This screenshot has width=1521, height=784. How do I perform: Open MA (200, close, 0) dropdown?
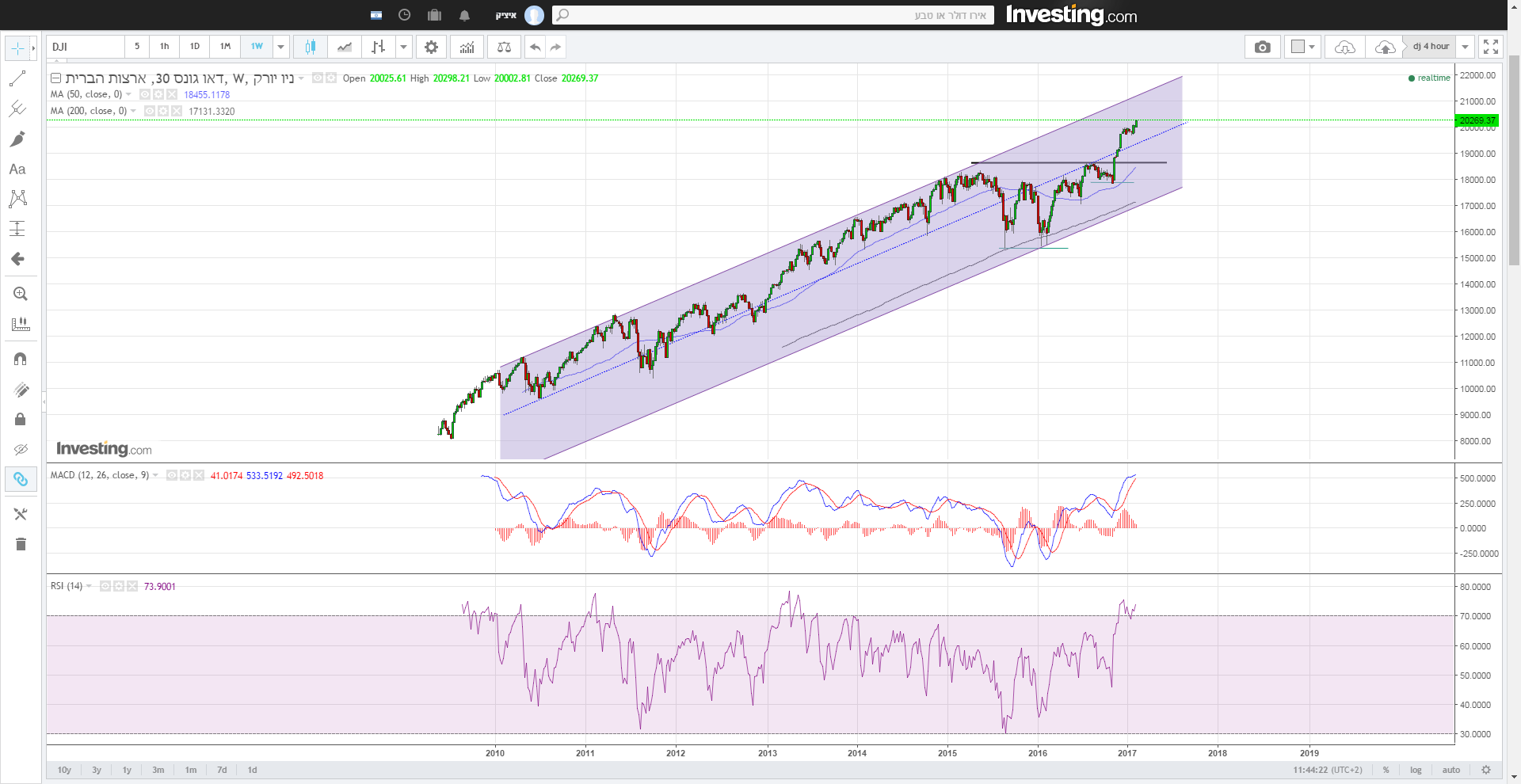(133, 111)
